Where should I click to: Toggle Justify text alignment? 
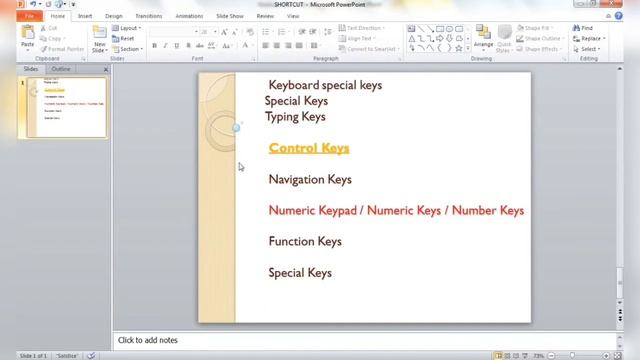[x=299, y=46]
